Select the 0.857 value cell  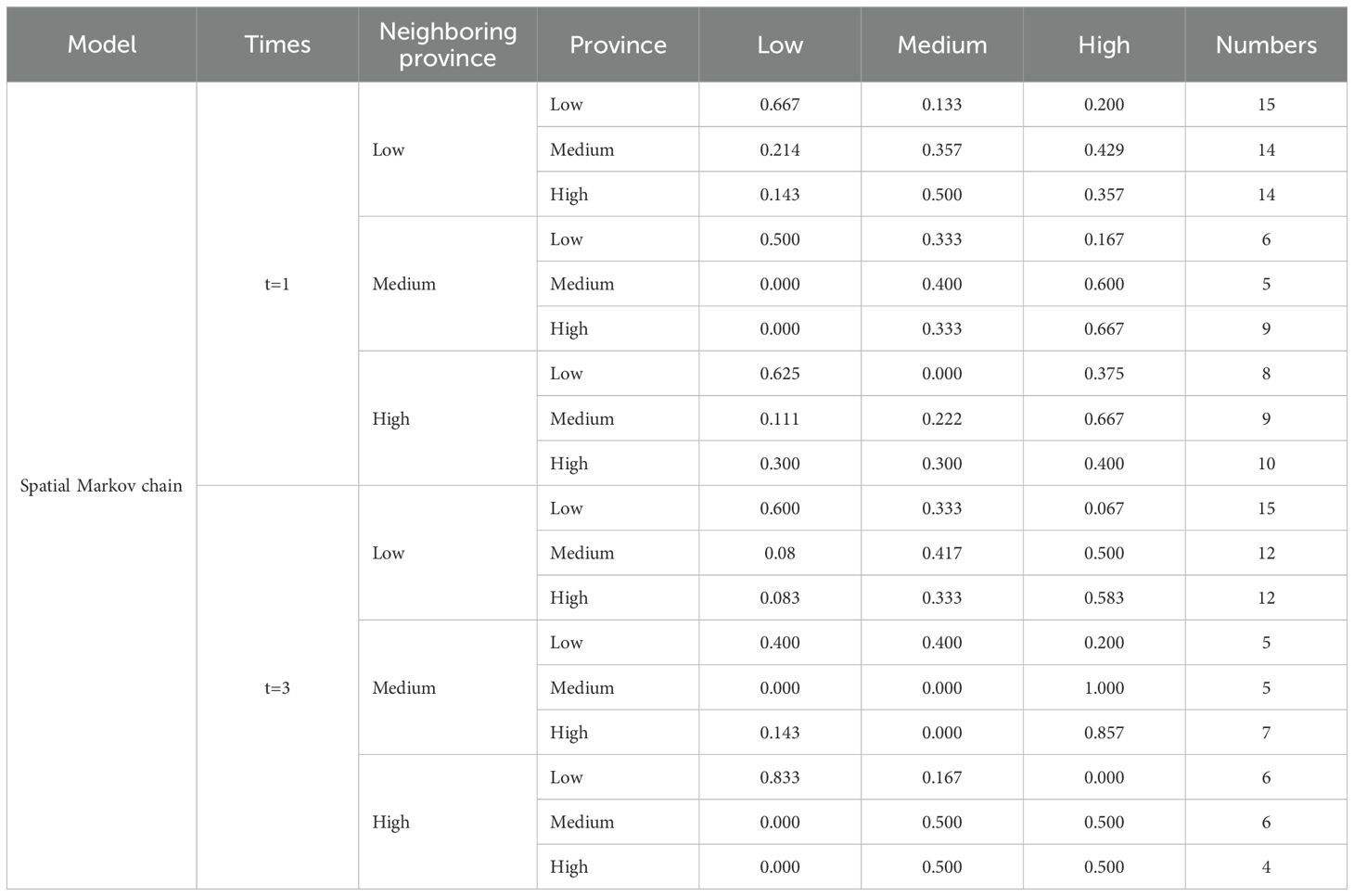click(x=1104, y=733)
